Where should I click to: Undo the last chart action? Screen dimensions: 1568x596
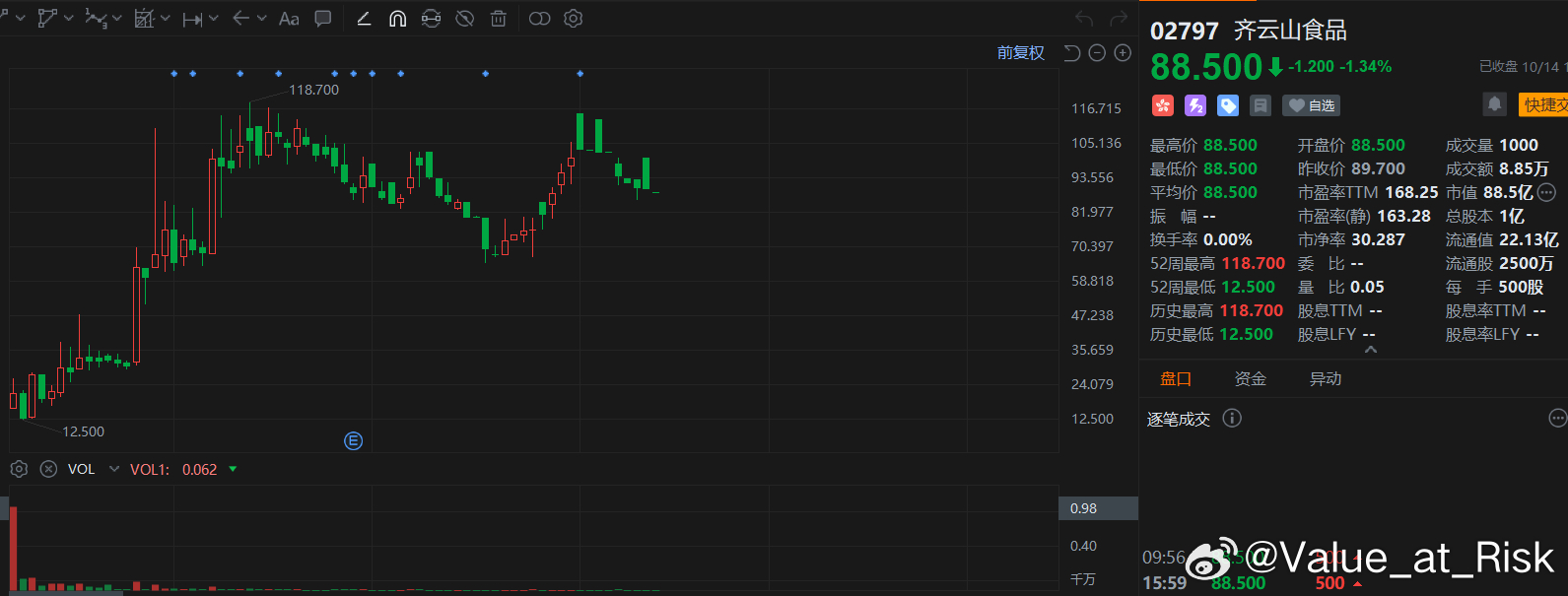(1085, 18)
